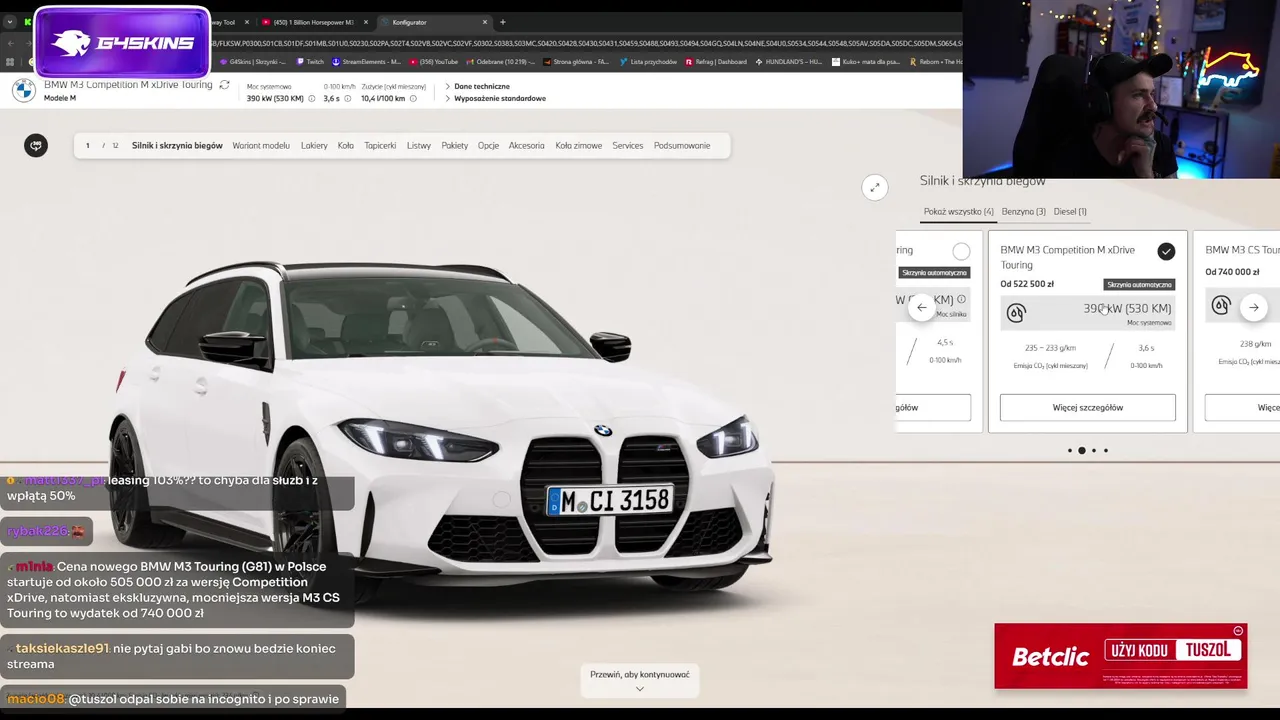1280x720 pixels.
Task: Click the previous engine card arrow
Action: coord(922,308)
